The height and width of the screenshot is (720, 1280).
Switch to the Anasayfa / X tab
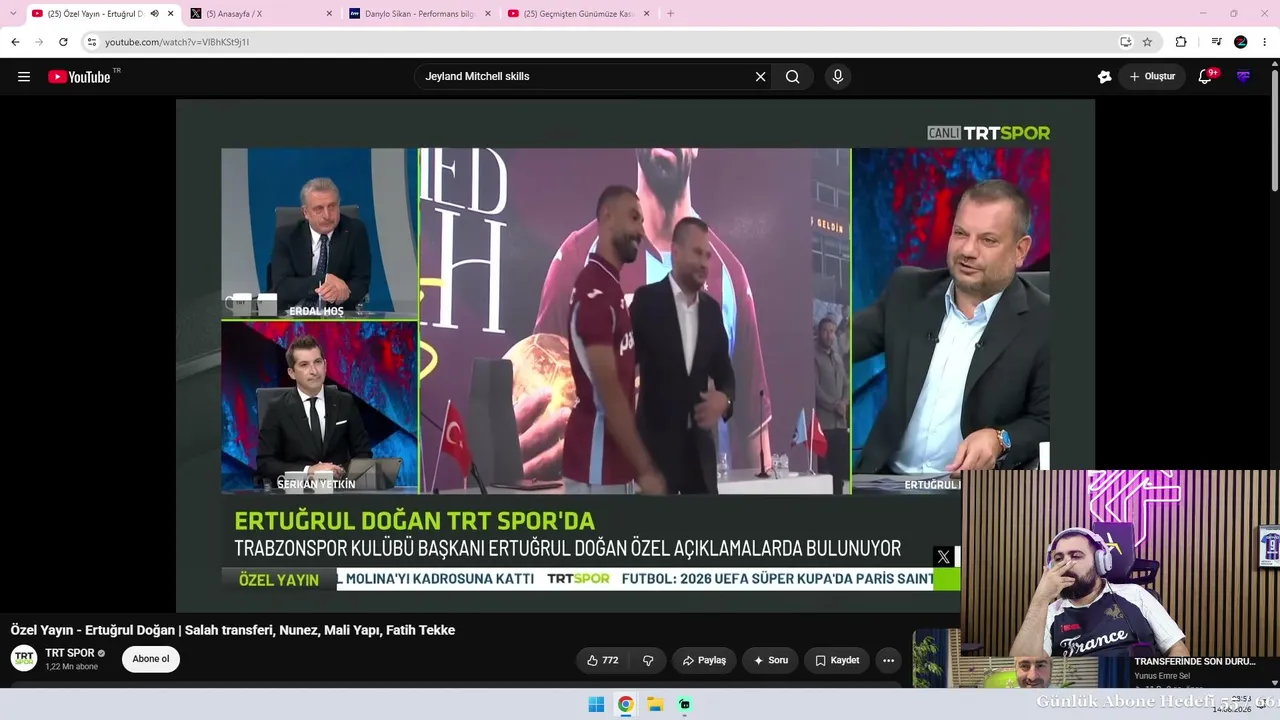click(x=262, y=14)
